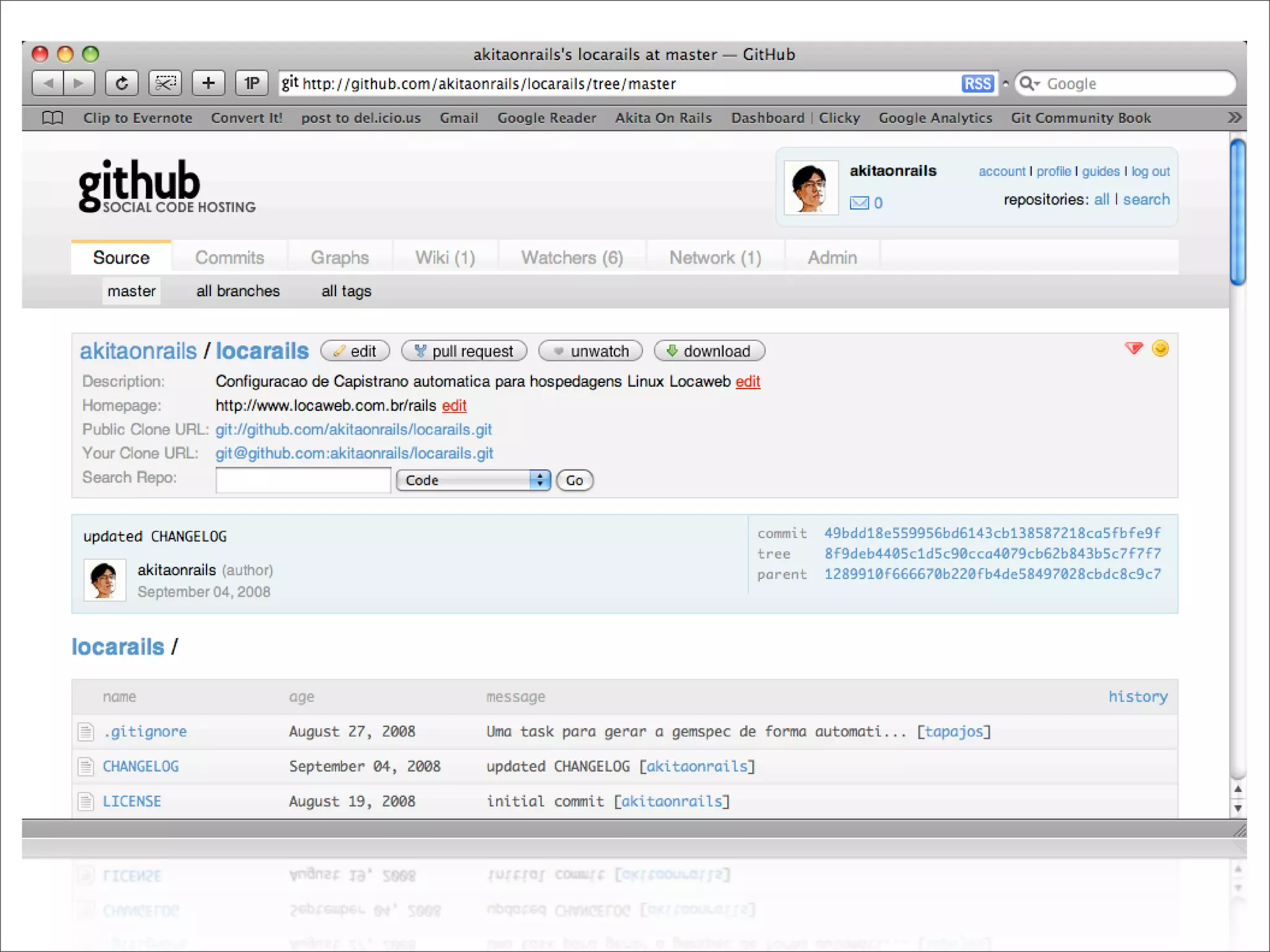Click repositories all link
The width and height of the screenshot is (1270, 952).
tap(1101, 200)
